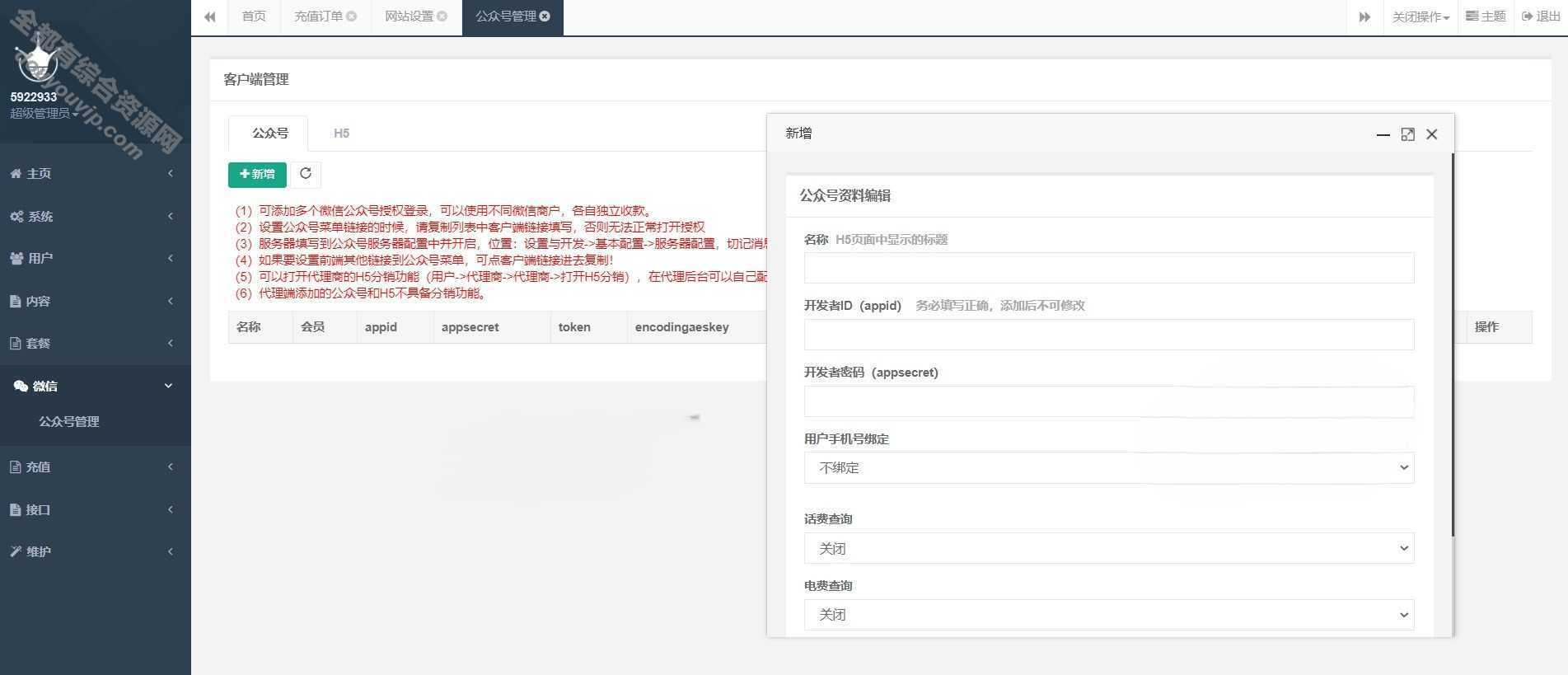Click the WeChat icon beside 微信 in sidebar
Viewport: 1568px width, 675px height.
(x=21, y=386)
